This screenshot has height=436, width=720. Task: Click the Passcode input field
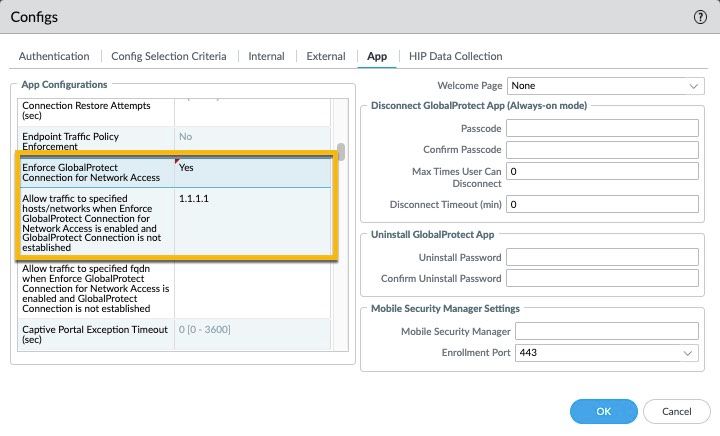point(601,128)
